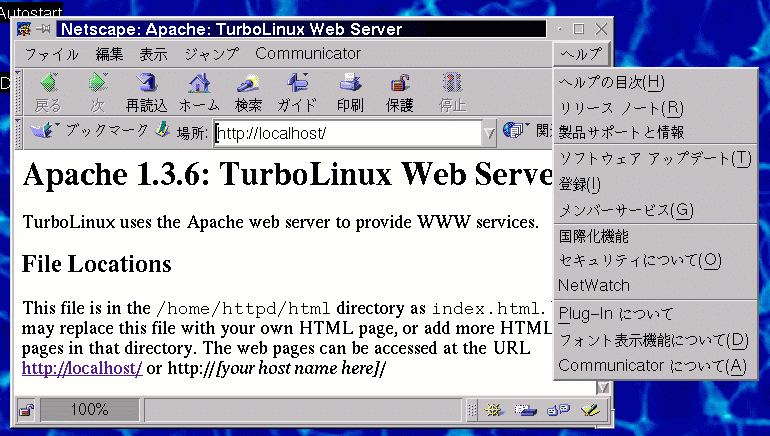Open the Communicator menu
Image resolution: width=770 pixels, height=436 pixels.
point(308,54)
